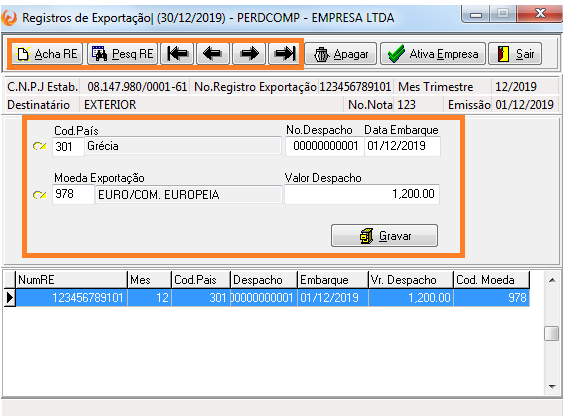Click the Mes column header
This screenshot has height=416, width=563.
pos(149,280)
